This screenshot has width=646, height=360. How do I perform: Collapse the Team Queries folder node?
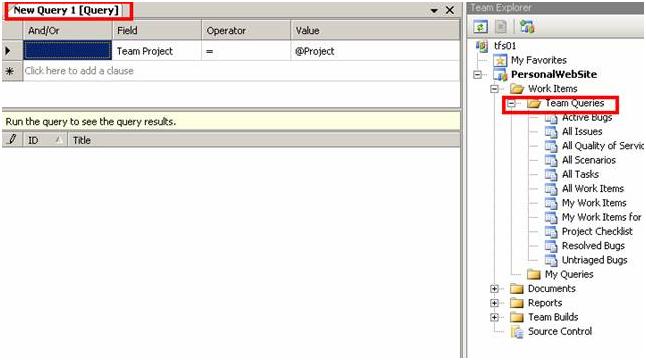click(511, 103)
